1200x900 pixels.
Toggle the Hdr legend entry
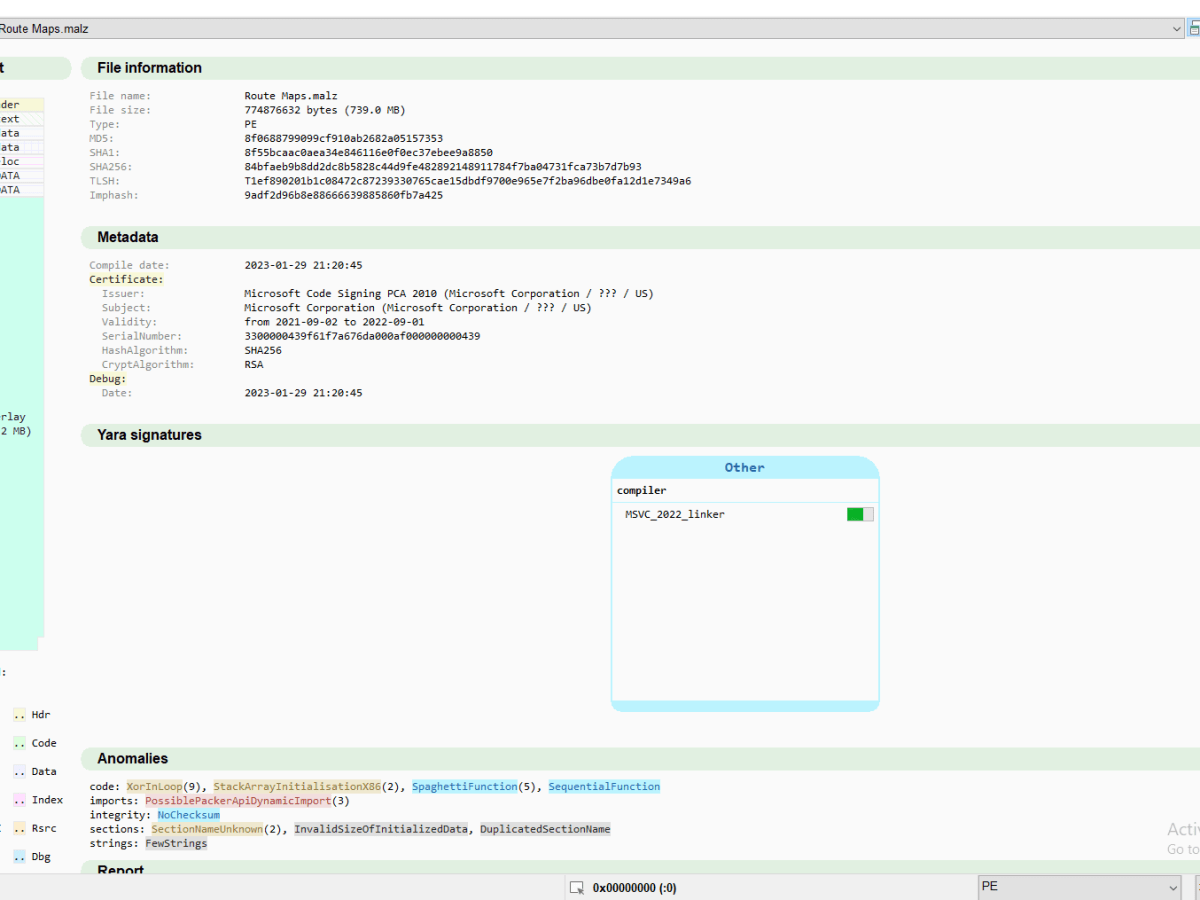[40, 714]
